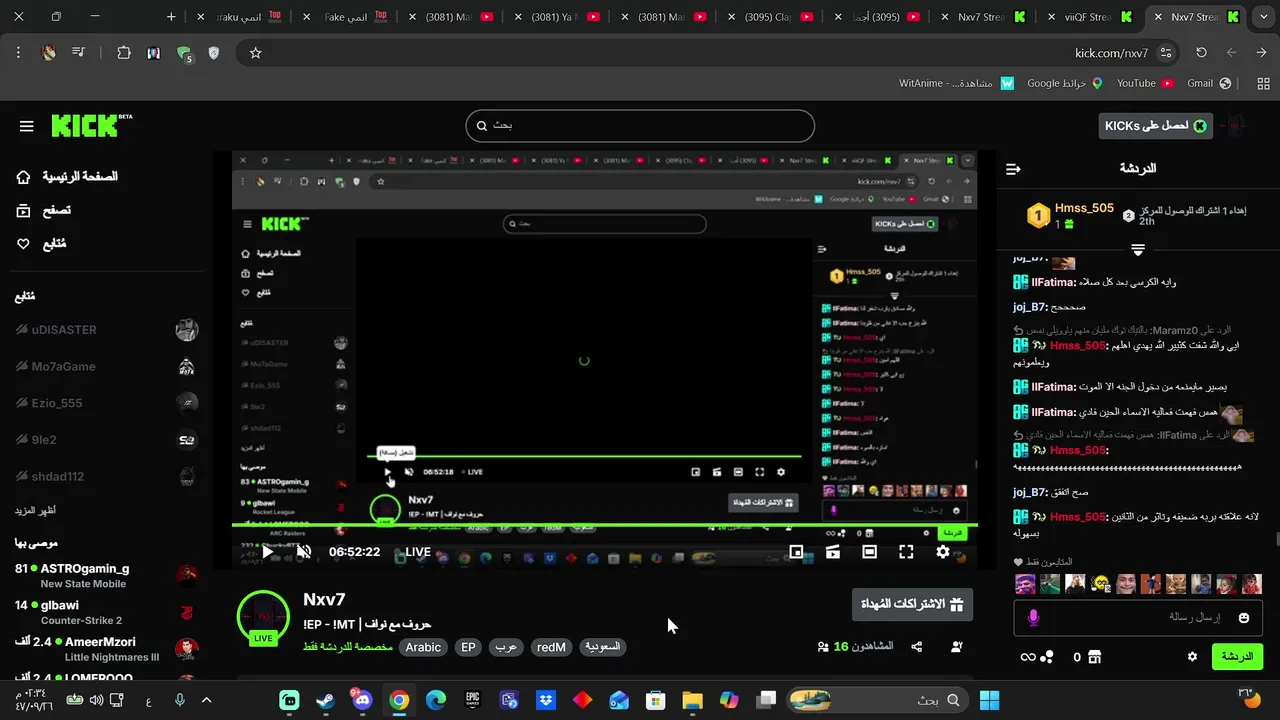Open the Gmail bookmark
The height and width of the screenshot is (720, 1280).
[1208, 83]
